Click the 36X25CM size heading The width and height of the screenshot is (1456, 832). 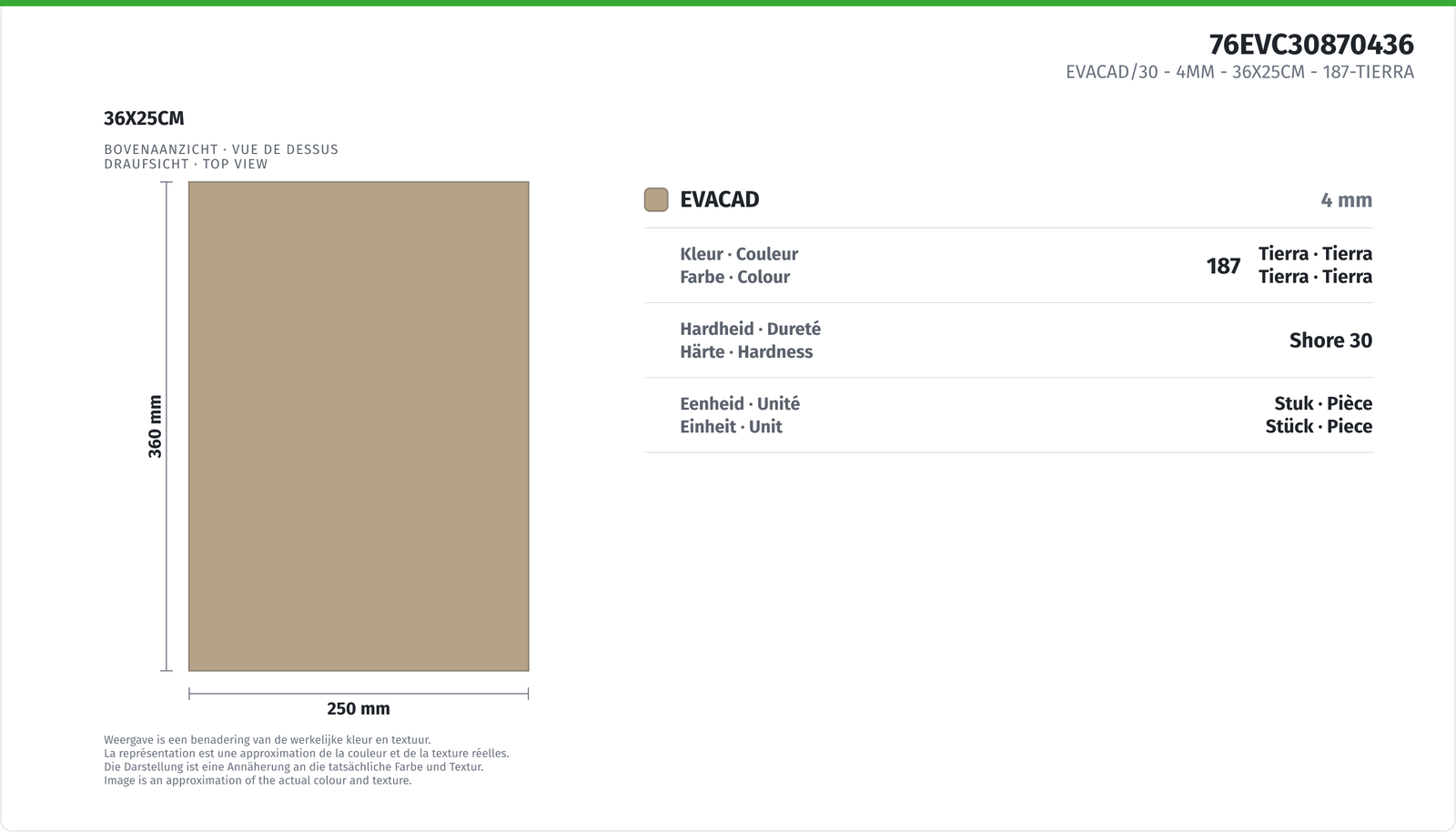[144, 118]
